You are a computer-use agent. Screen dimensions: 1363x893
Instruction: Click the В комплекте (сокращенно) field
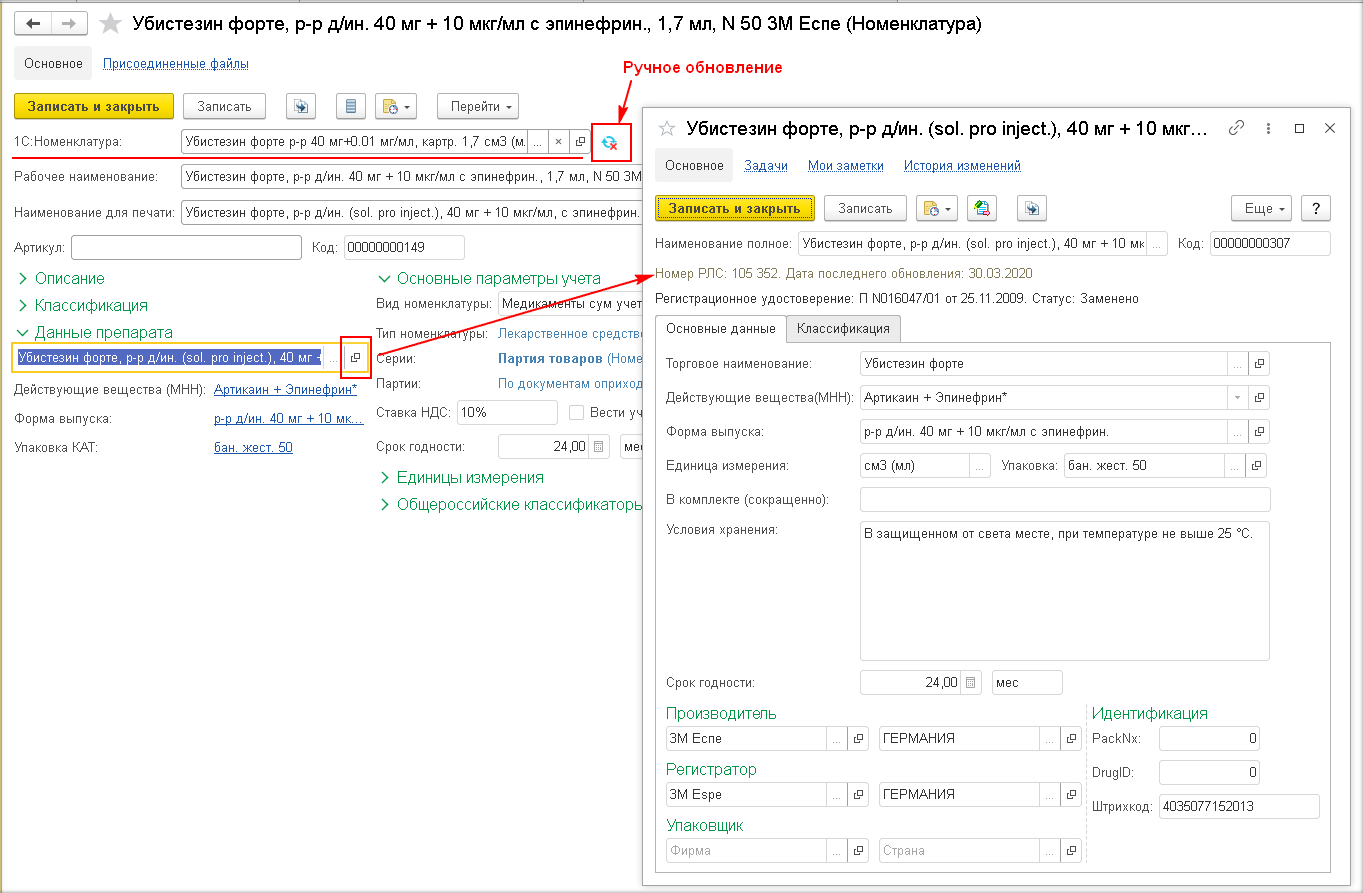tap(1065, 499)
